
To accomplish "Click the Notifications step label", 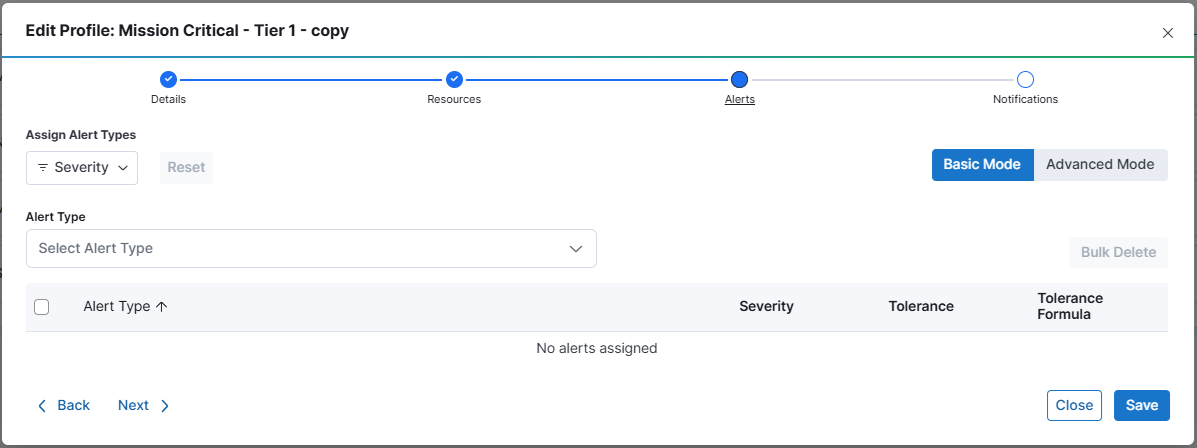I will tap(1025, 99).
